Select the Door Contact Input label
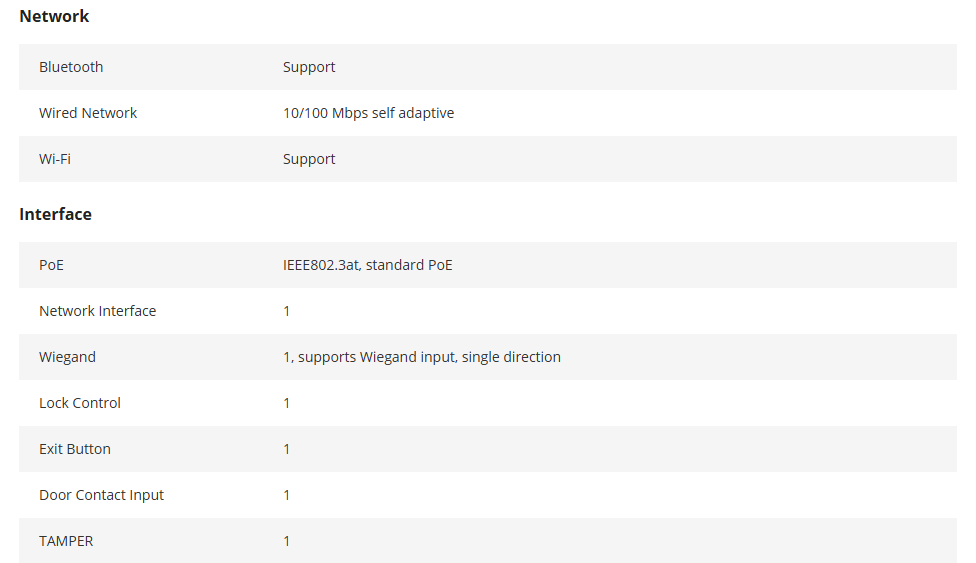This screenshot has width=976, height=563. coord(101,496)
